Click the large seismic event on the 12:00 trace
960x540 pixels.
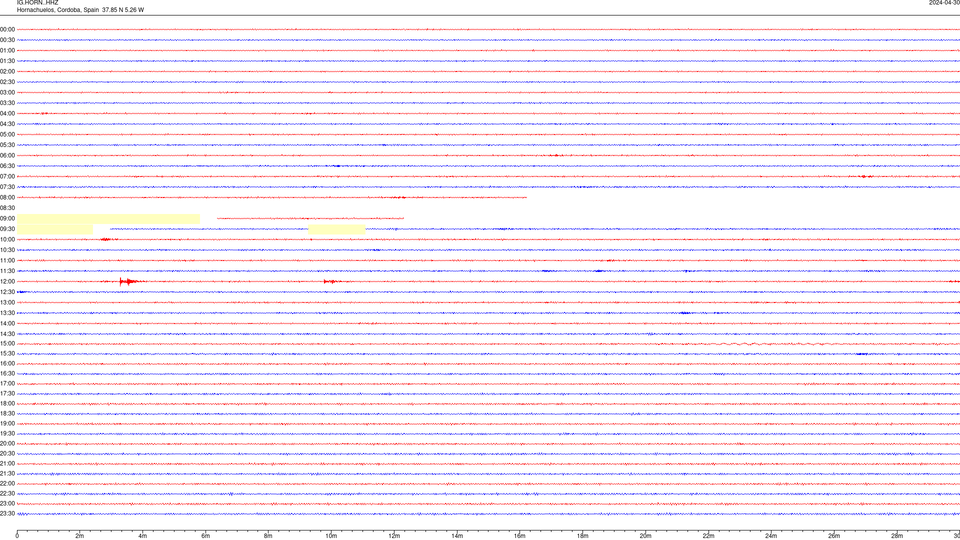pyautogui.click(x=130, y=282)
